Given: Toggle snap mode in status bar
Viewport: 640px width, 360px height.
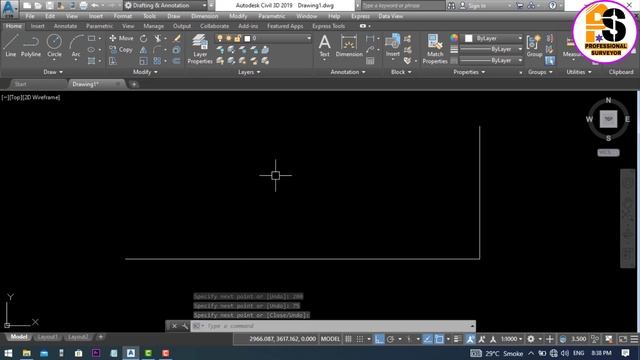Looking at the screenshot, I should tap(360, 339).
